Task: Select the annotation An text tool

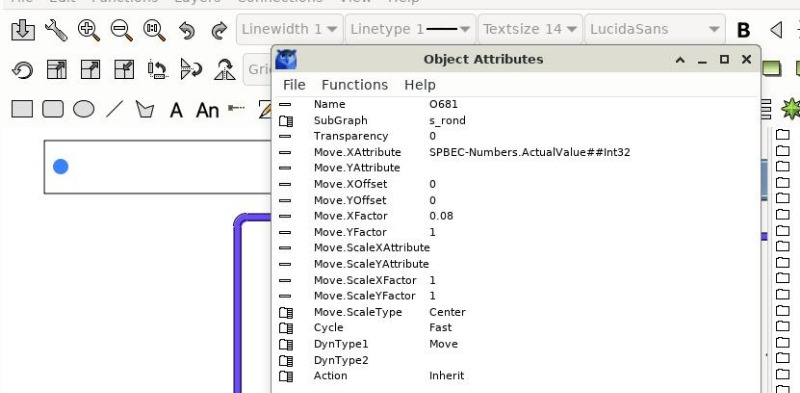Action: [x=207, y=110]
